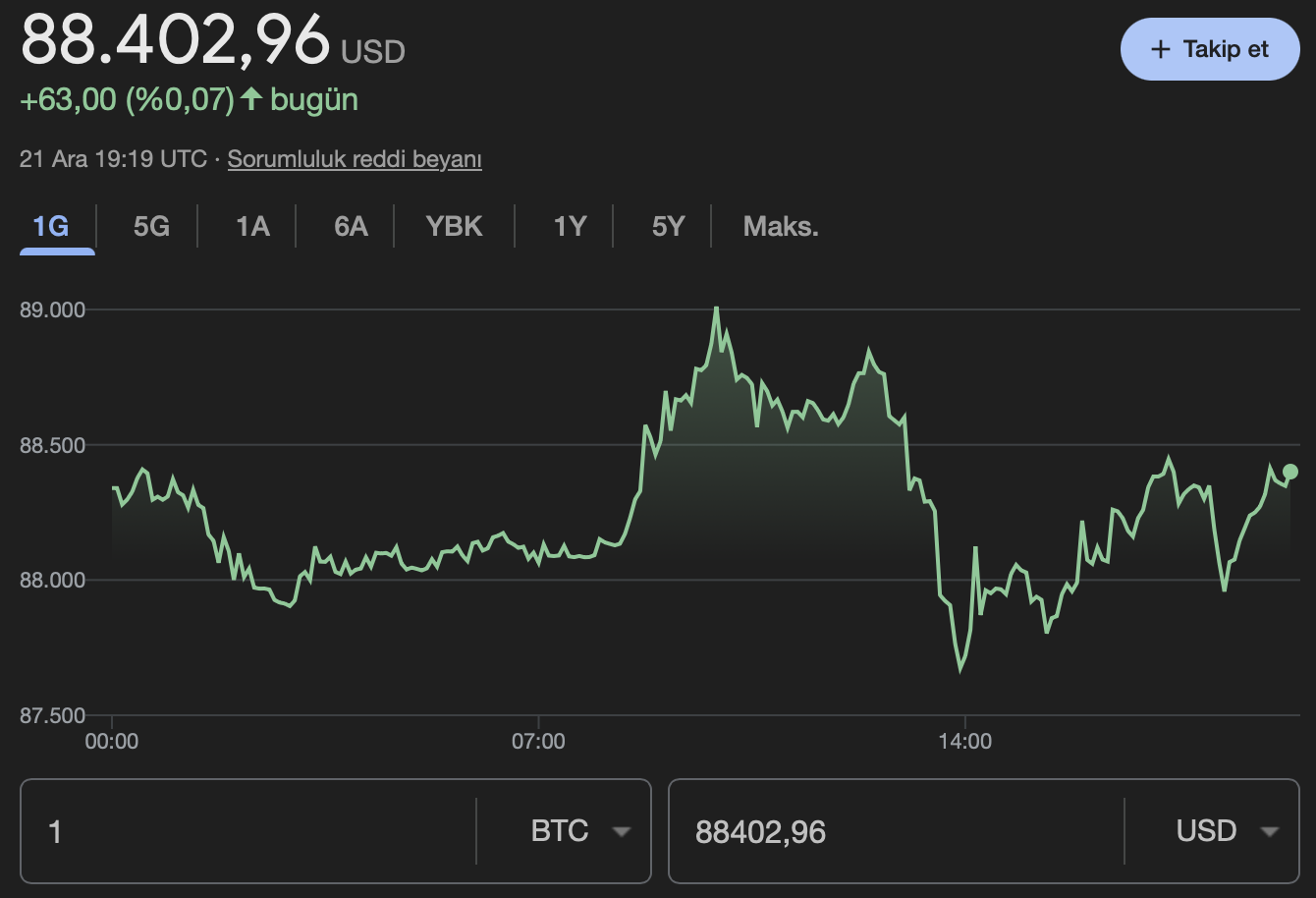The width and height of the screenshot is (1316, 898).
Task: Select the 1Y one-year tab
Action: [x=570, y=226]
